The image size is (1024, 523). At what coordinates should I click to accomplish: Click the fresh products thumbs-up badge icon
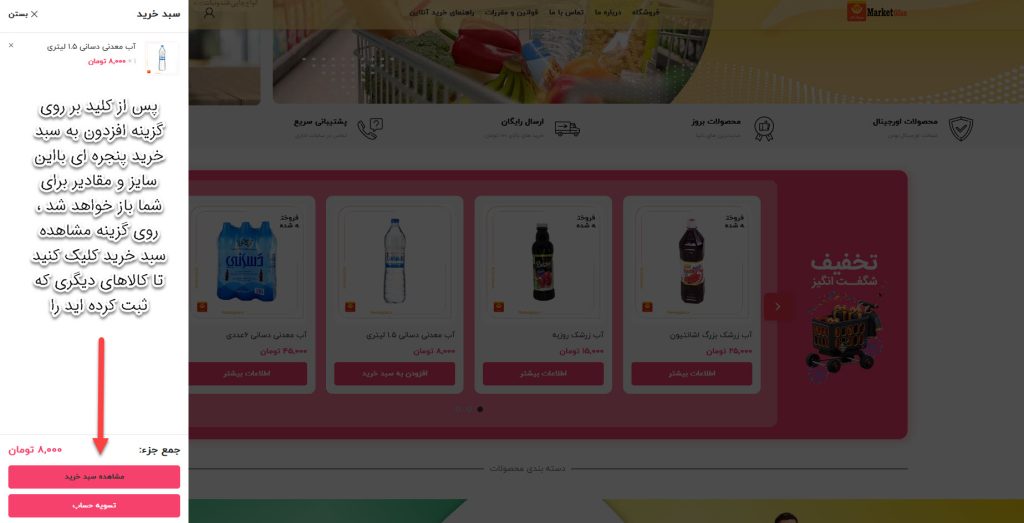coord(763,129)
